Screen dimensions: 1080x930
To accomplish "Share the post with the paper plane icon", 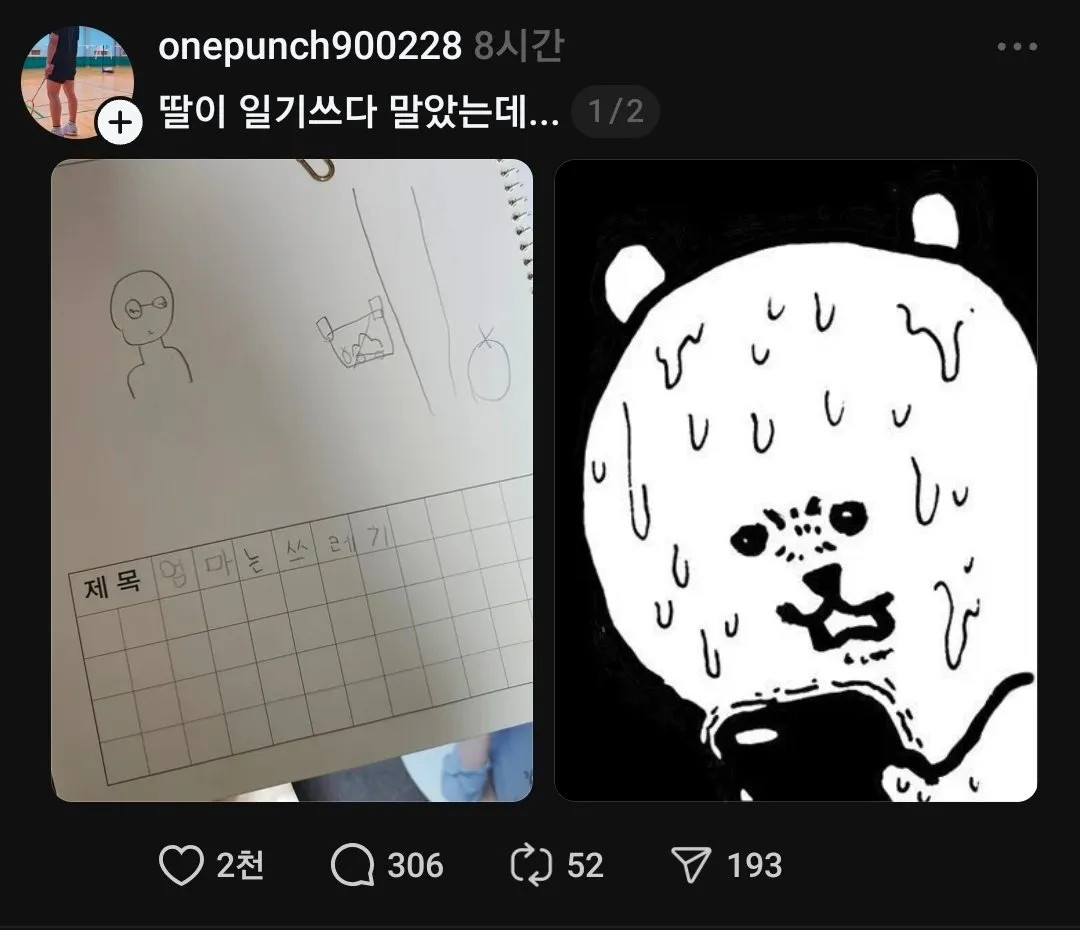I will click(x=691, y=865).
